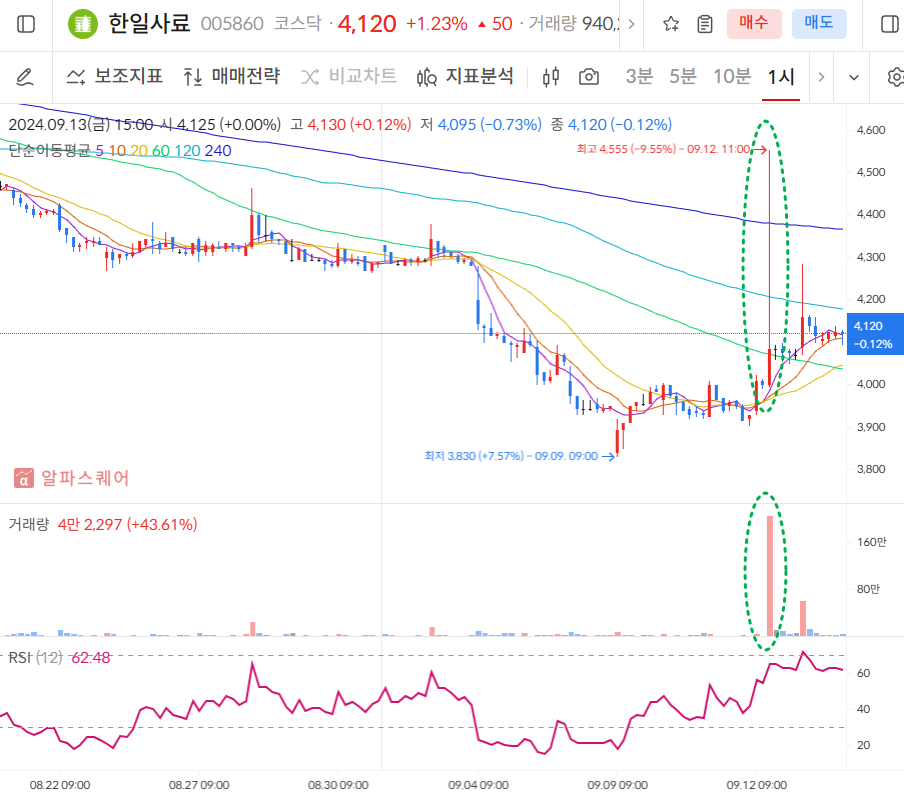Click moving average period 20 label

point(139,151)
